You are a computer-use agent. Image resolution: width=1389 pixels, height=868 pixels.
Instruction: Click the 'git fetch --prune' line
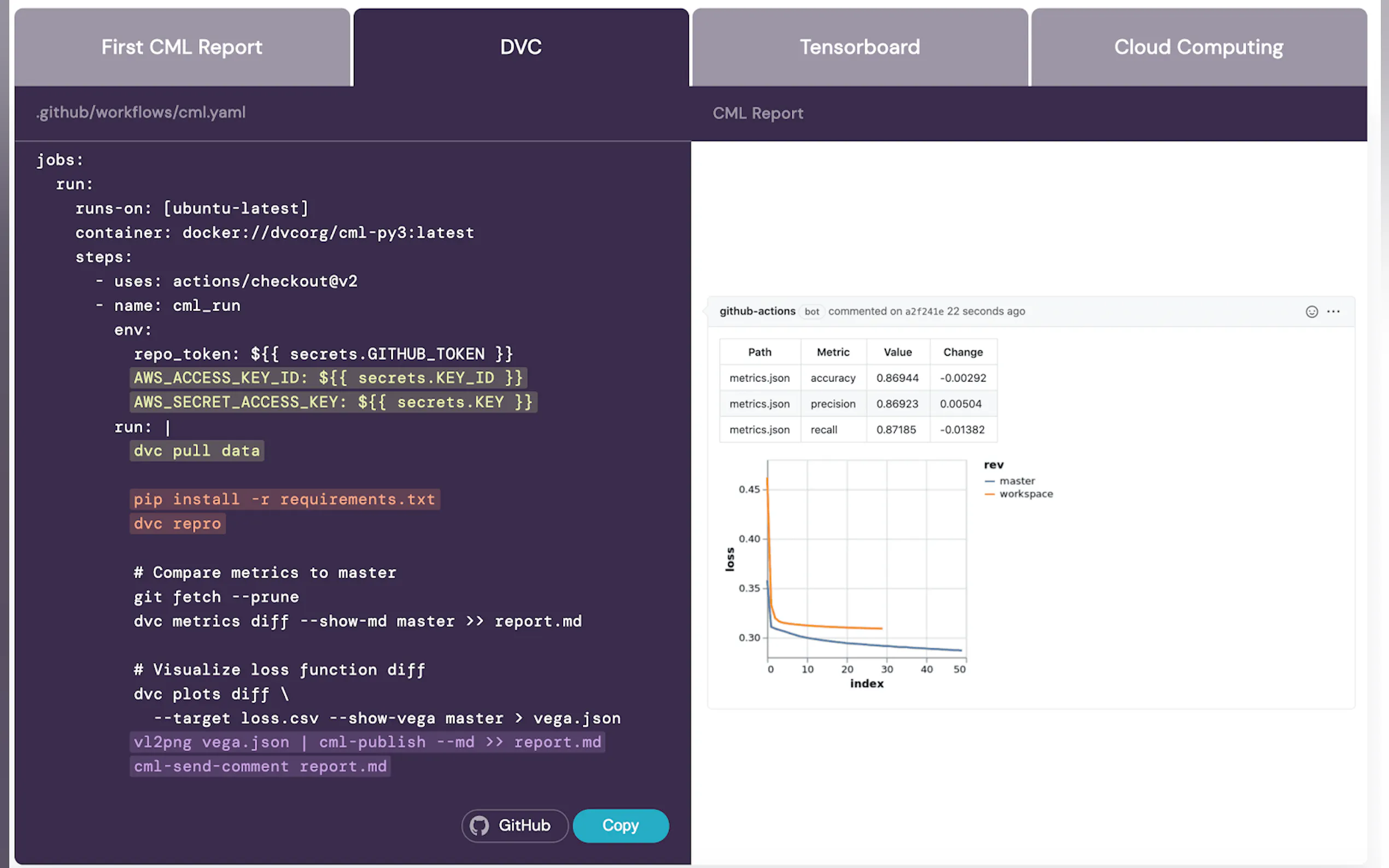[x=217, y=597]
